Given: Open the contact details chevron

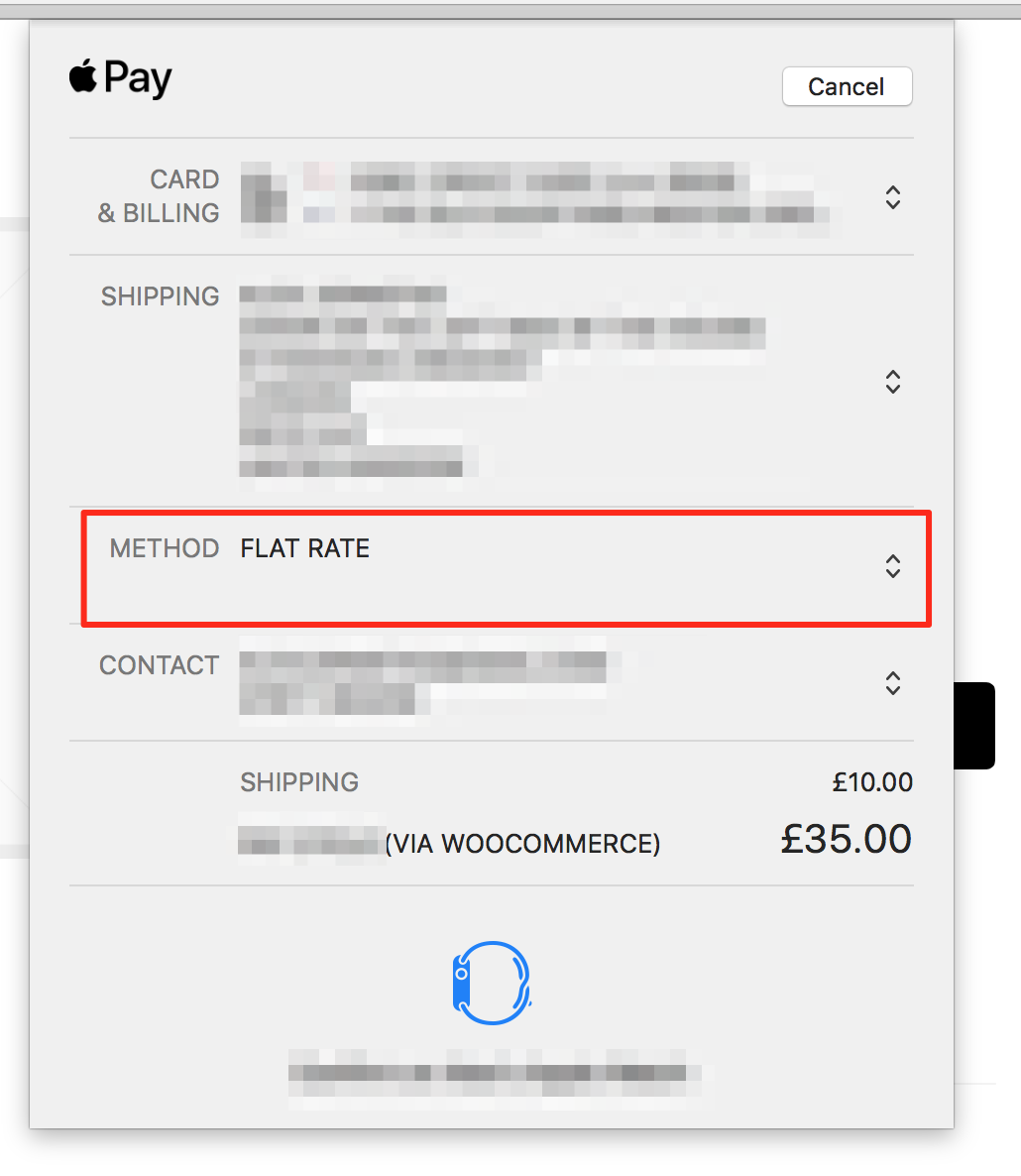Looking at the screenshot, I should pyautogui.click(x=892, y=683).
